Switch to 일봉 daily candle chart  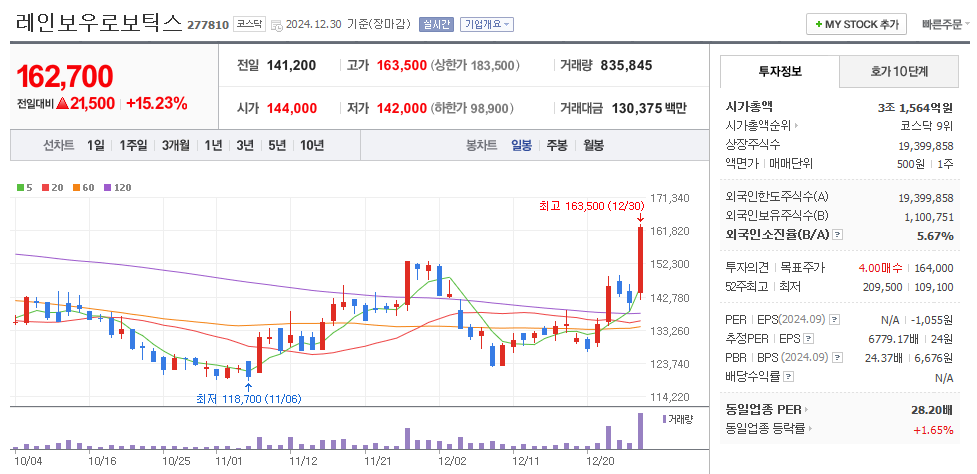(522, 146)
